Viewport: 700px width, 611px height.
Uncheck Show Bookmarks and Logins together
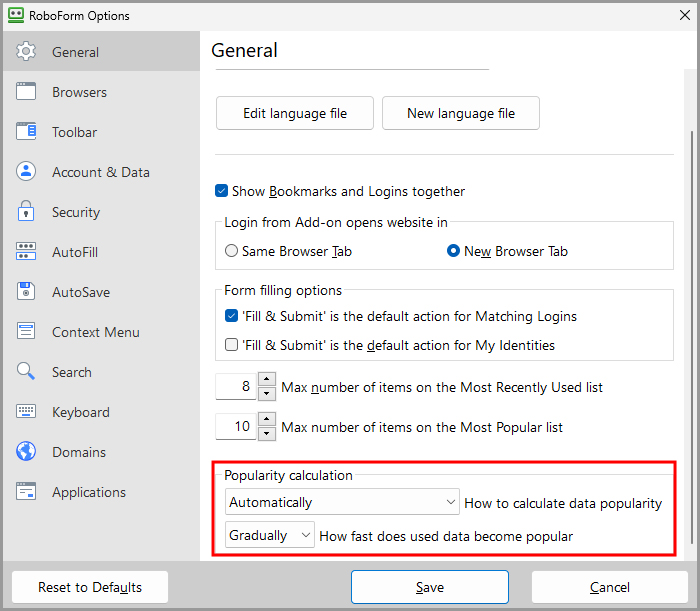pyautogui.click(x=221, y=191)
